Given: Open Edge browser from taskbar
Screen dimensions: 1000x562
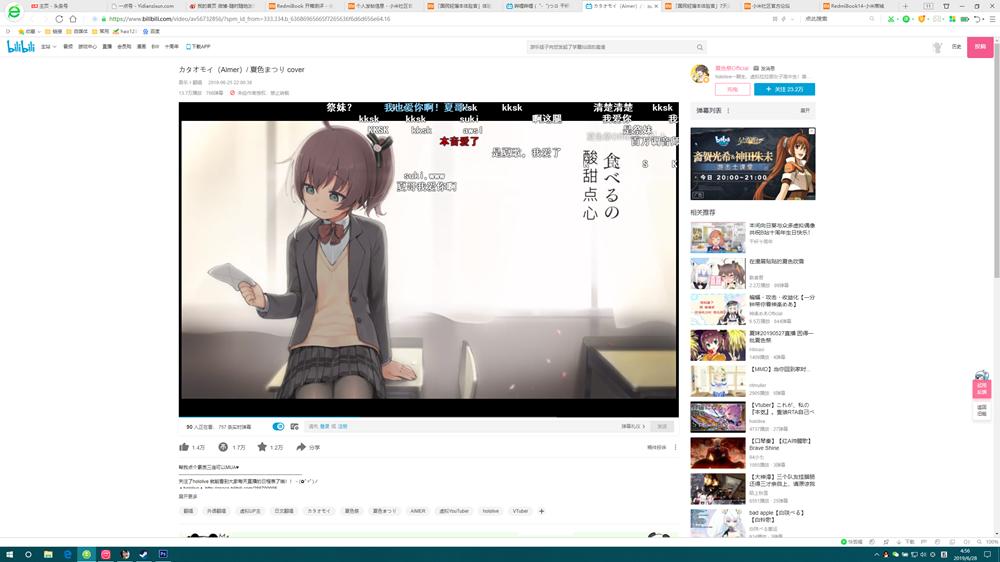Looking at the screenshot, I should point(67,554).
